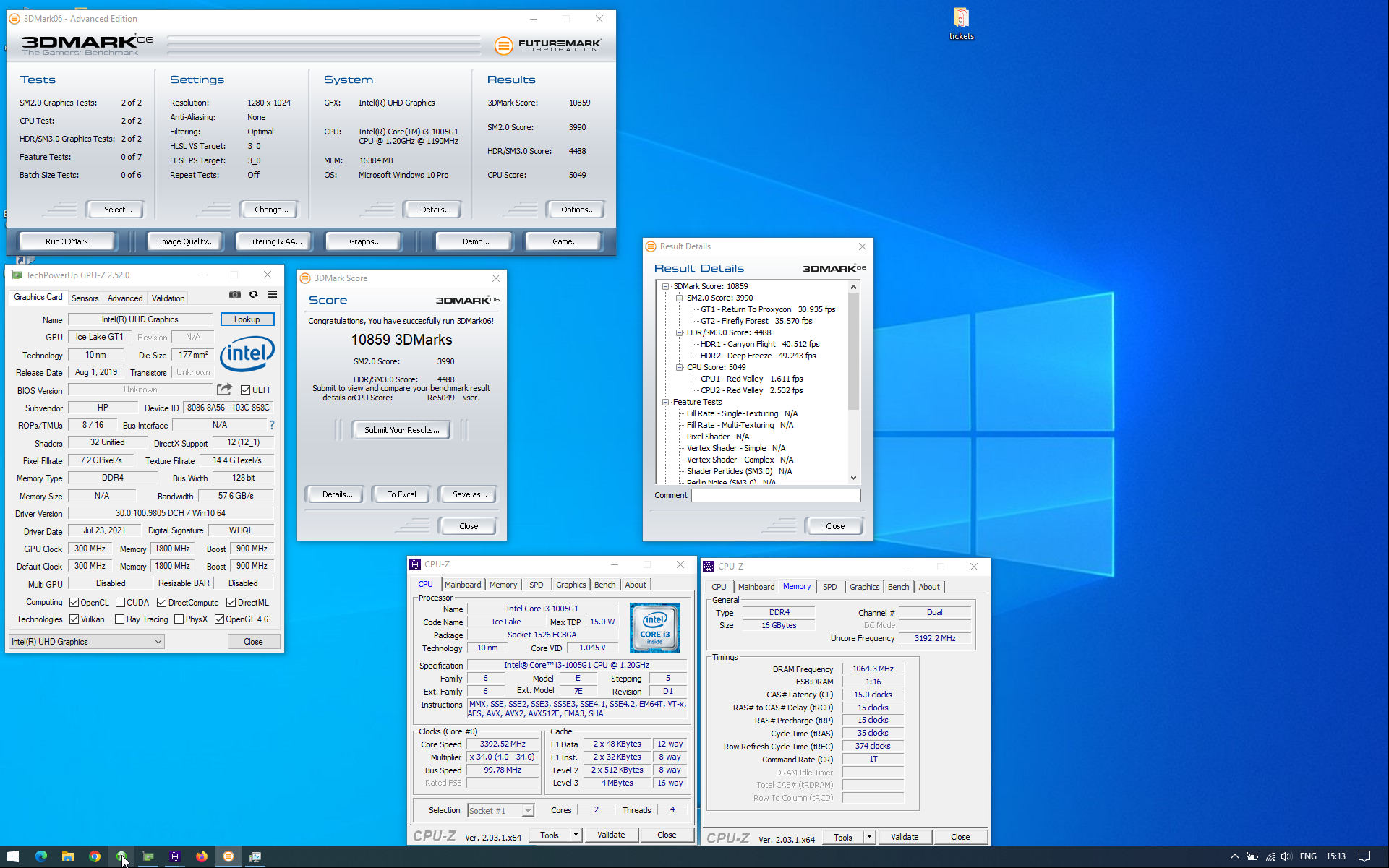Viewport: 1389px width, 868px height.
Task: Toggle the OpenGL 4.6 checkbox
Action: click(219, 619)
